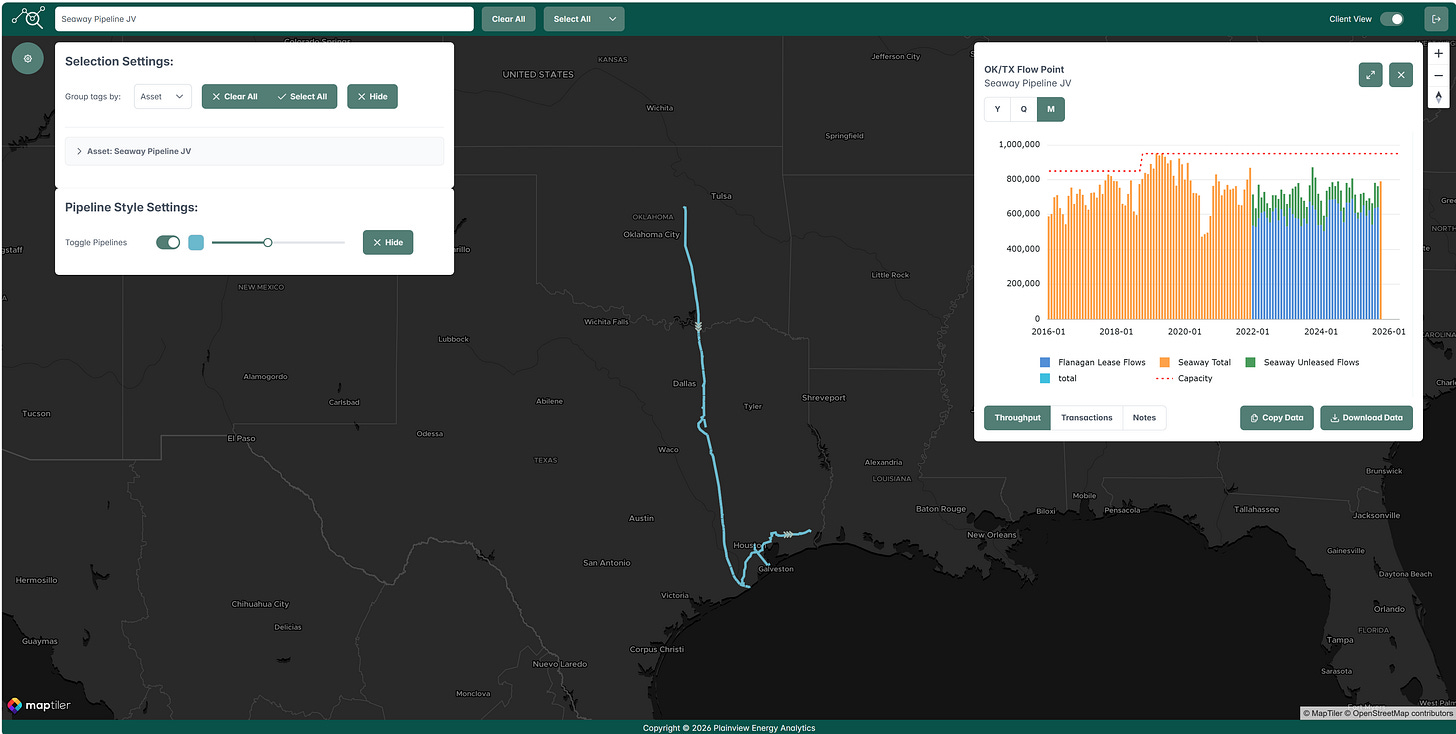This screenshot has height=734, width=1456.
Task: Open the Notes tab
Action: [x=1144, y=418]
